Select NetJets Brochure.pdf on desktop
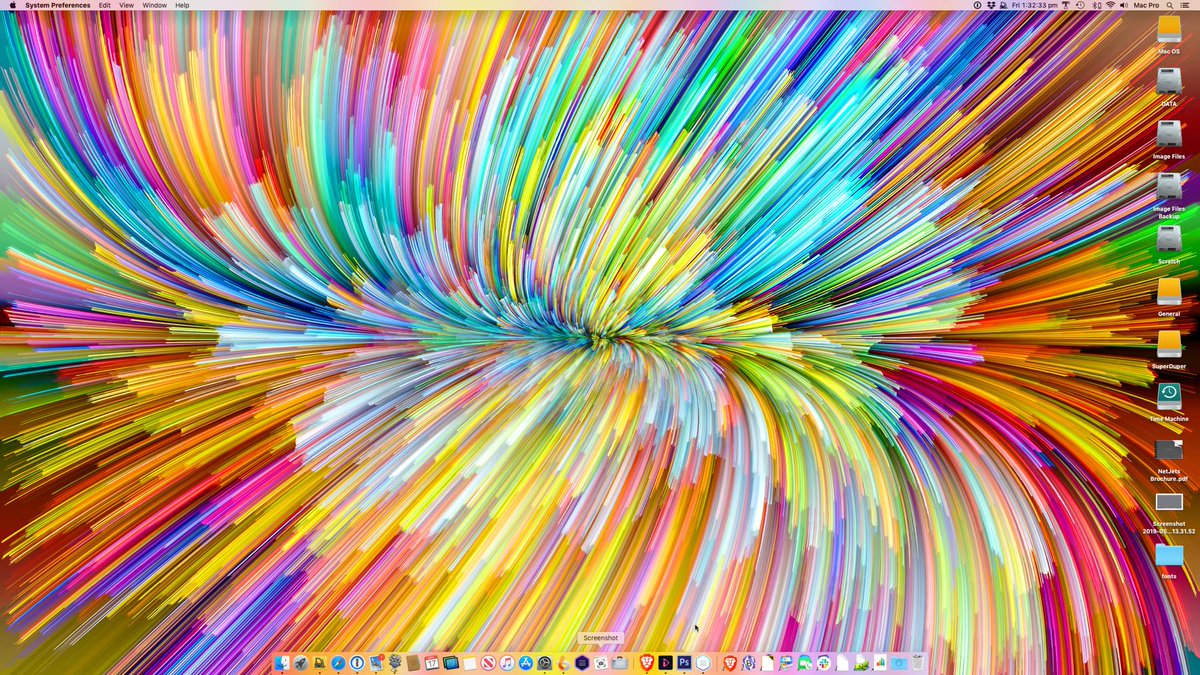 point(1169,450)
